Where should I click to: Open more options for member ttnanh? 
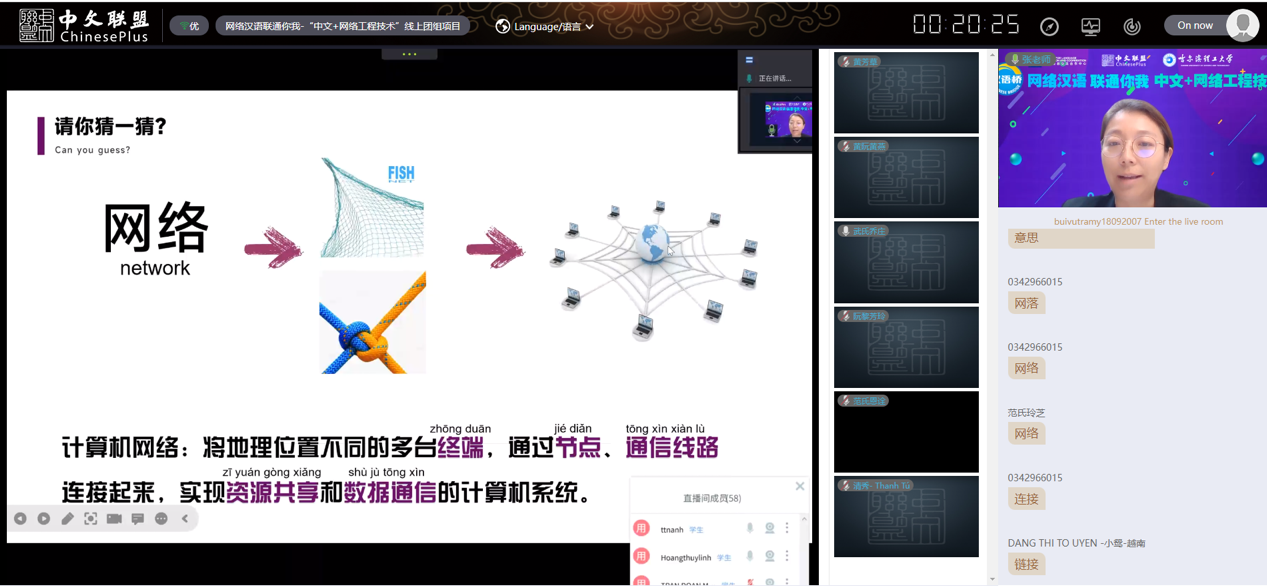(787, 528)
